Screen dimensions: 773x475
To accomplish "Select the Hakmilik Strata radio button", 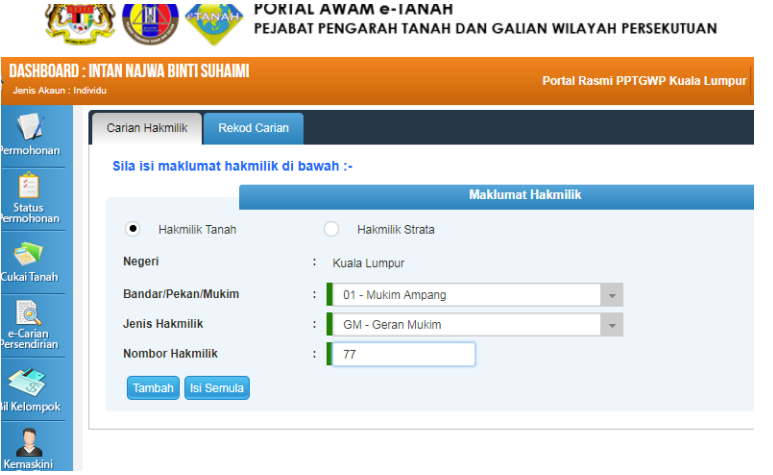I will click(332, 229).
